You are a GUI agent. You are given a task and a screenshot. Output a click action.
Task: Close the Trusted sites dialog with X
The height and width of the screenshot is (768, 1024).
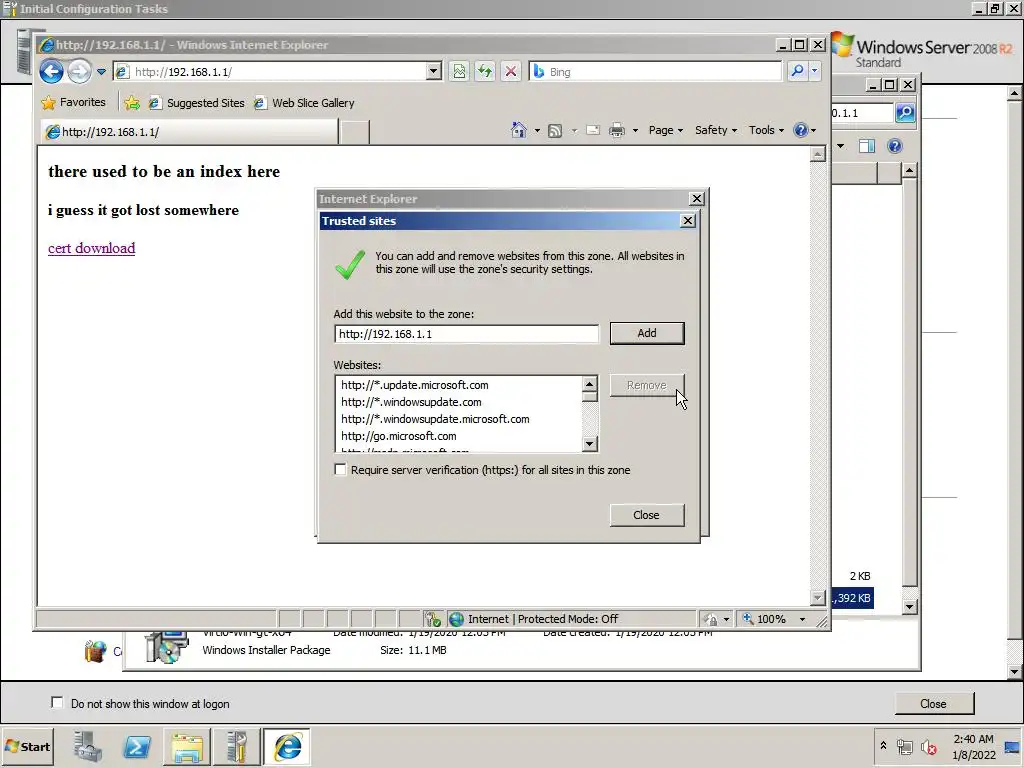click(688, 221)
